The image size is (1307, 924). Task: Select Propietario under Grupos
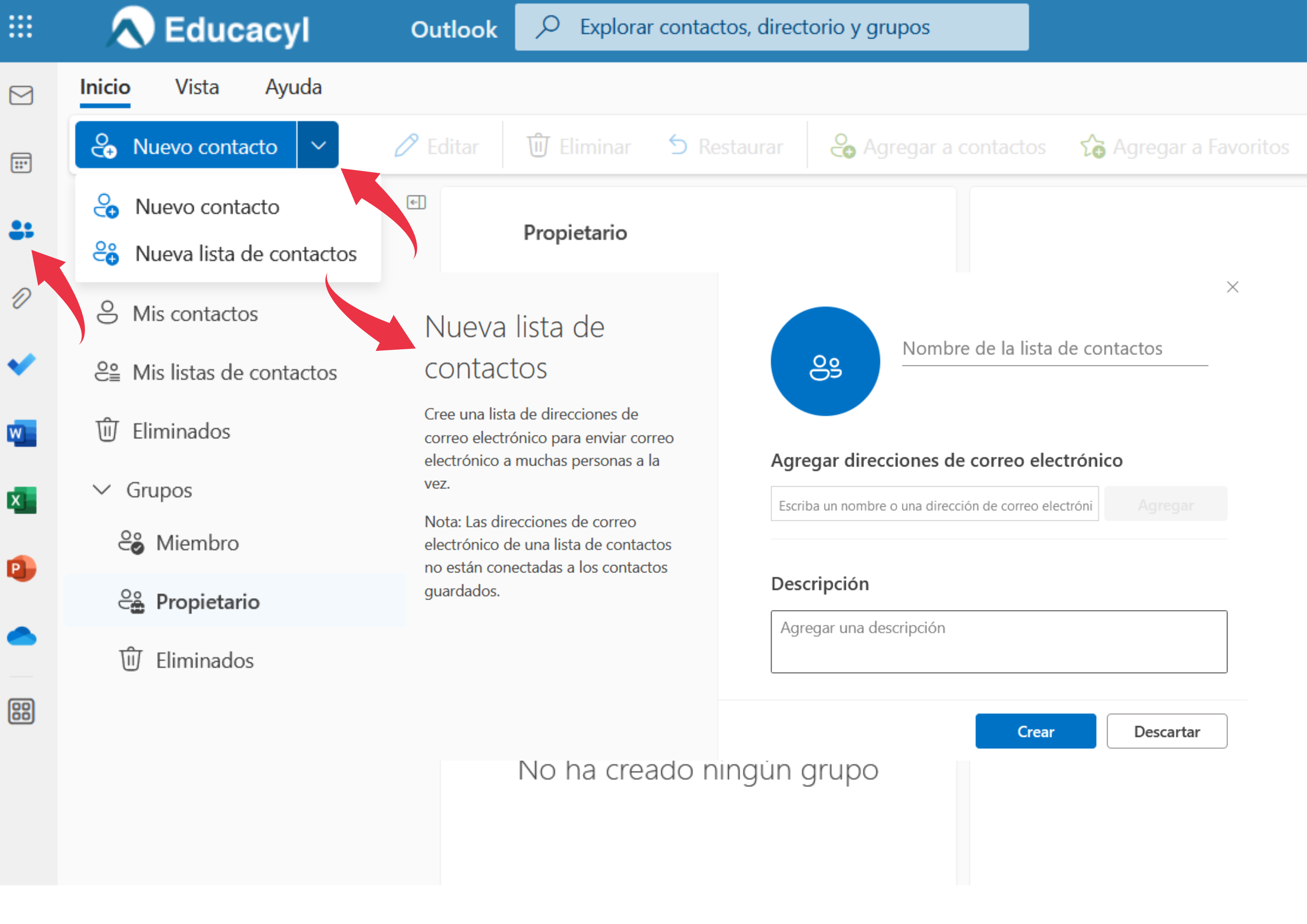[x=235, y=602]
